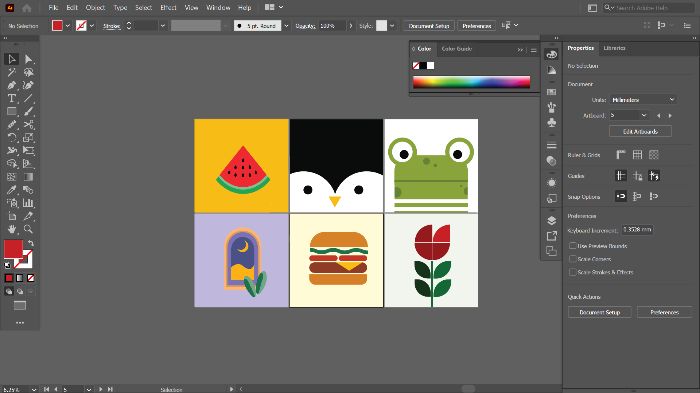Click the Keyboard Increment field
700x393 pixels.
tap(637, 230)
